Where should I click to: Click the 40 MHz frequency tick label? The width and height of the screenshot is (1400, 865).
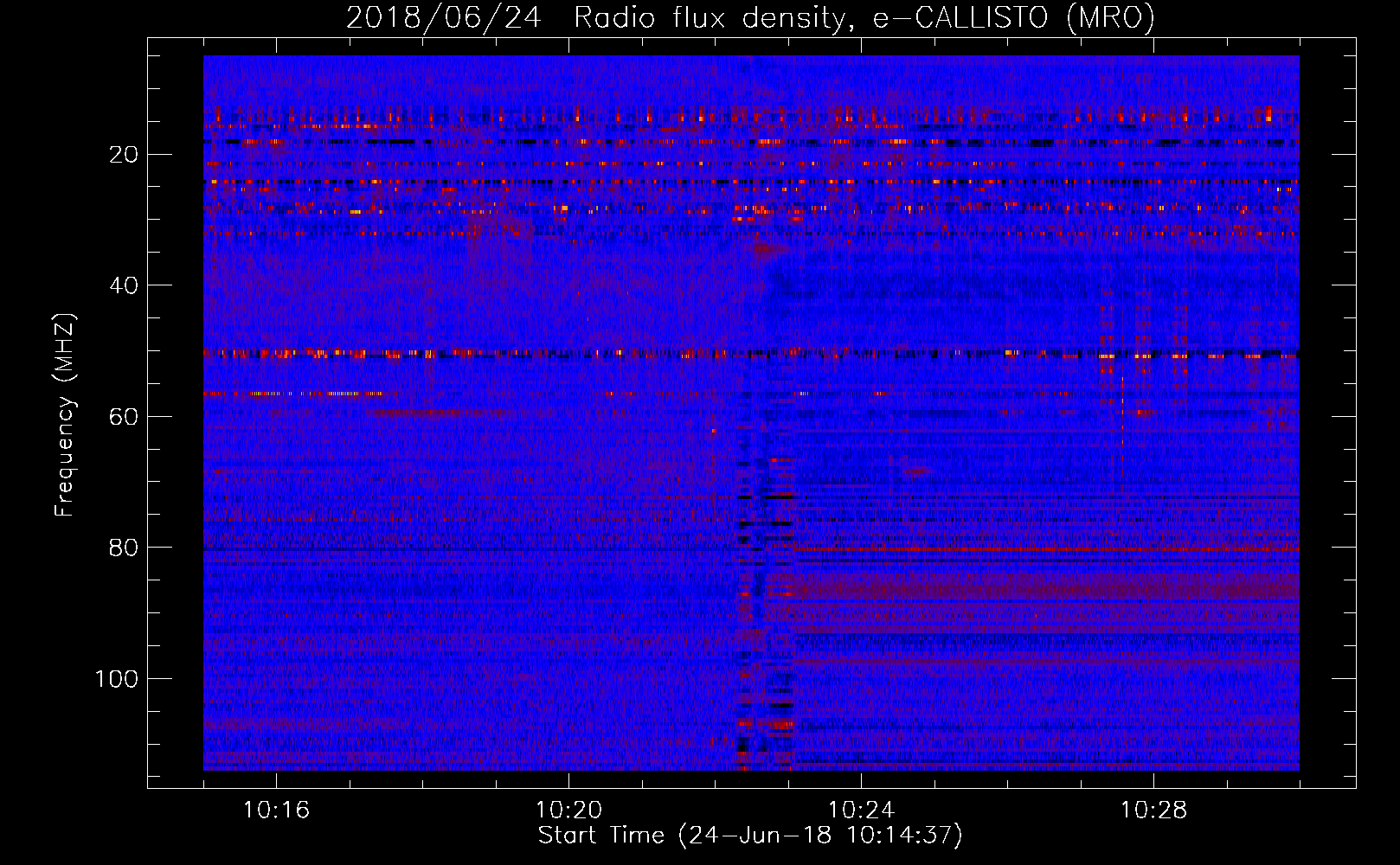click(x=125, y=285)
